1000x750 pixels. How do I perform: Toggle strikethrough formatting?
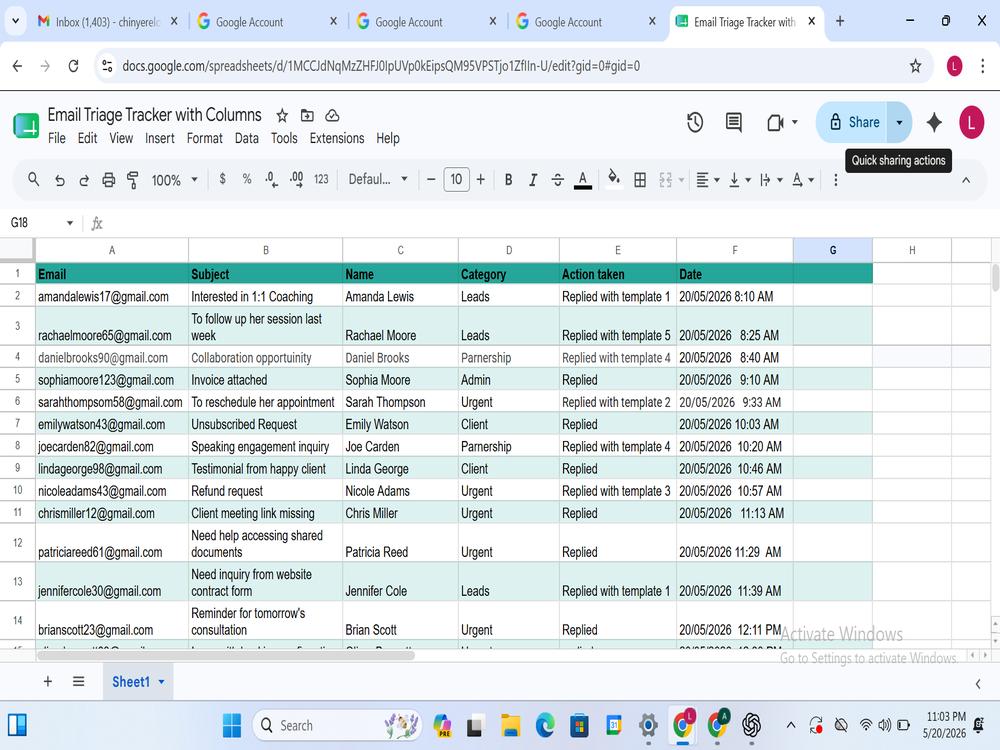pos(557,180)
